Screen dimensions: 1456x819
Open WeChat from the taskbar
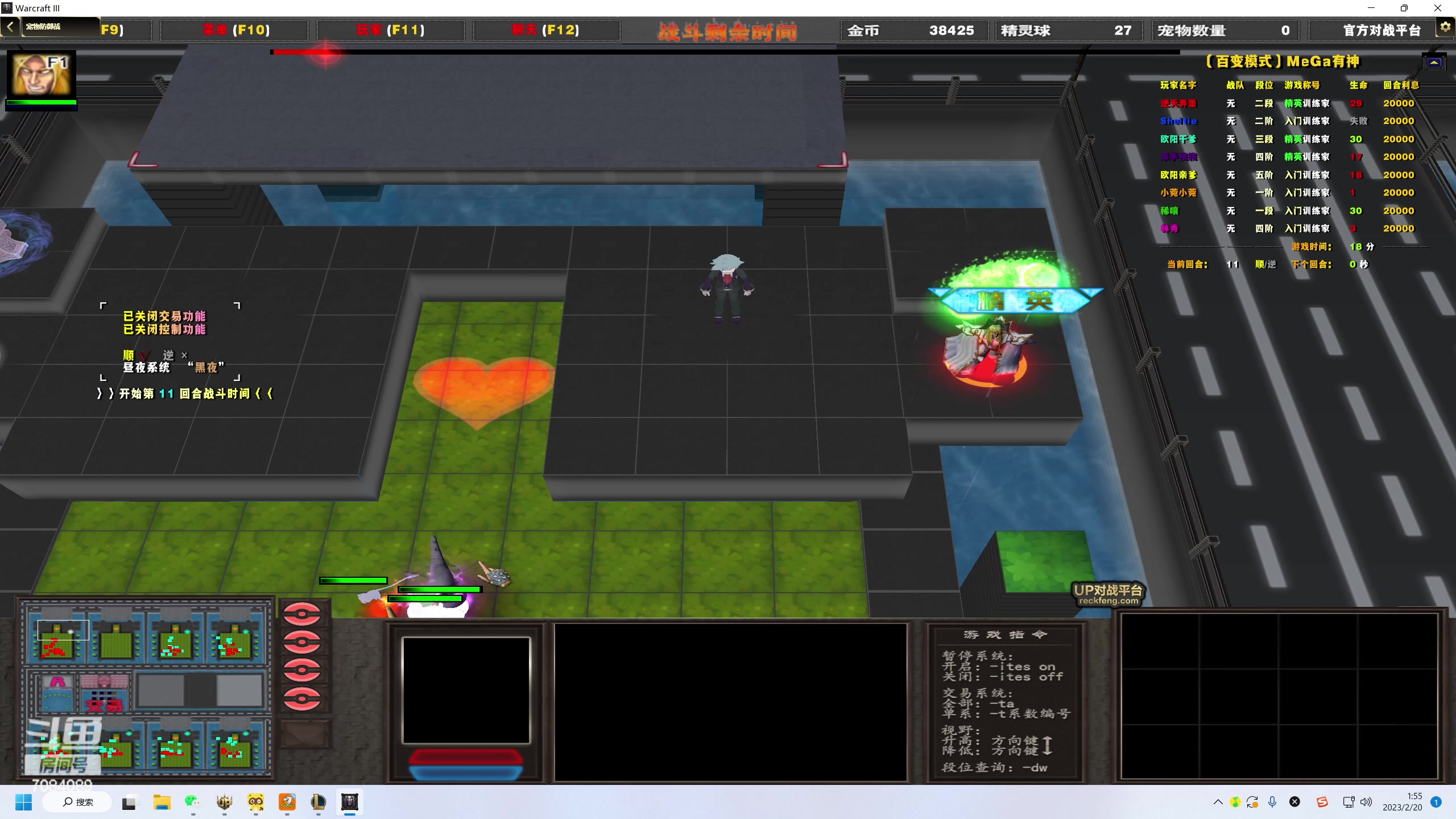[193, 802]
